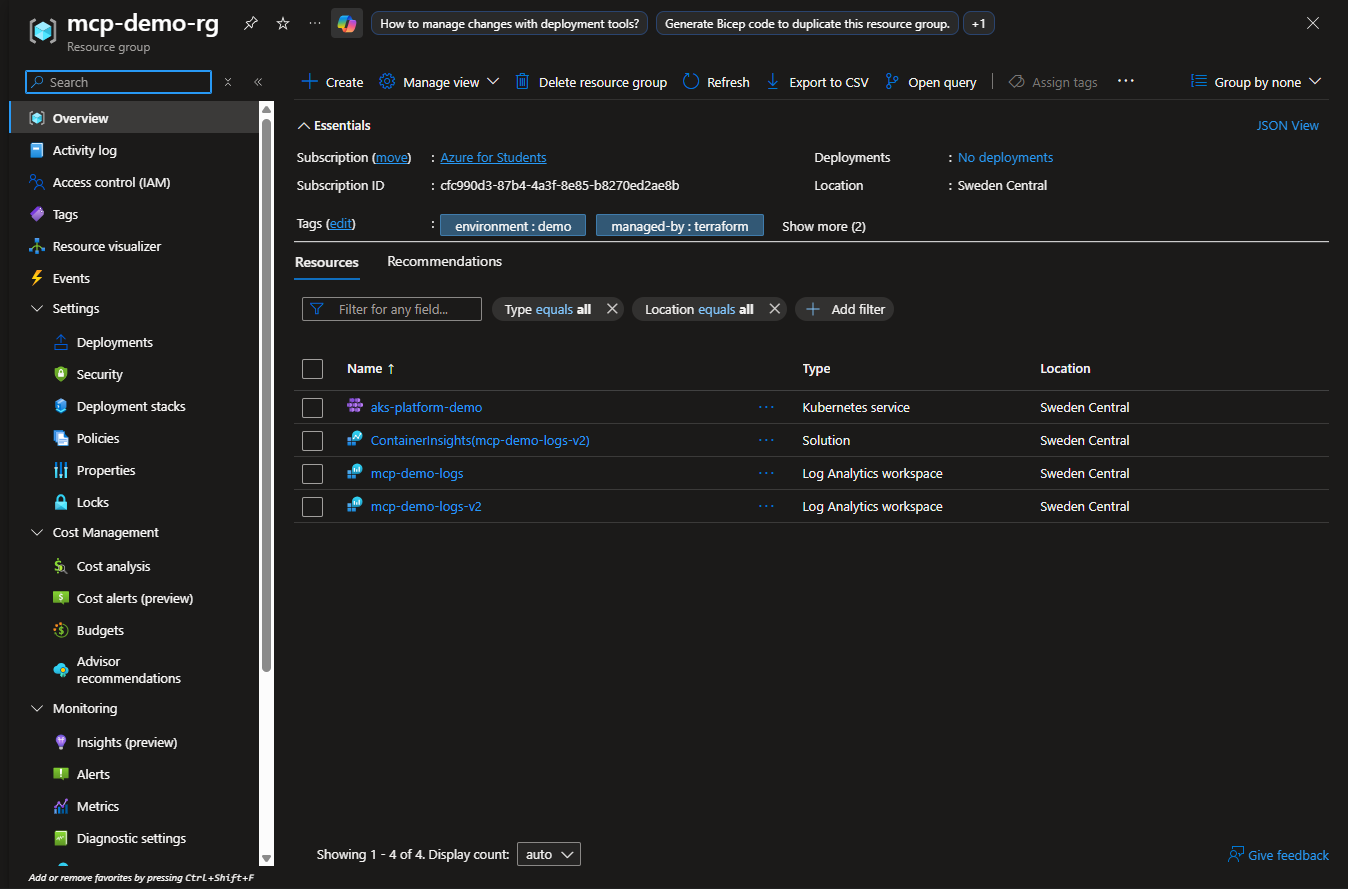Sort by the Name column header
The height and width of the screenshot is (889, 1348).
(371, 368)
